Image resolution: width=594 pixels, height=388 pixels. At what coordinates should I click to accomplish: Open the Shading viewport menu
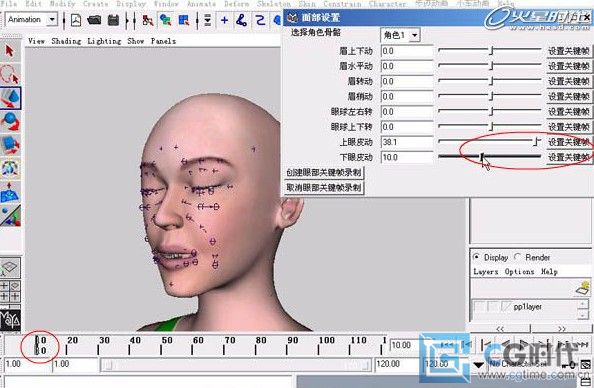(x=66, y=41)
